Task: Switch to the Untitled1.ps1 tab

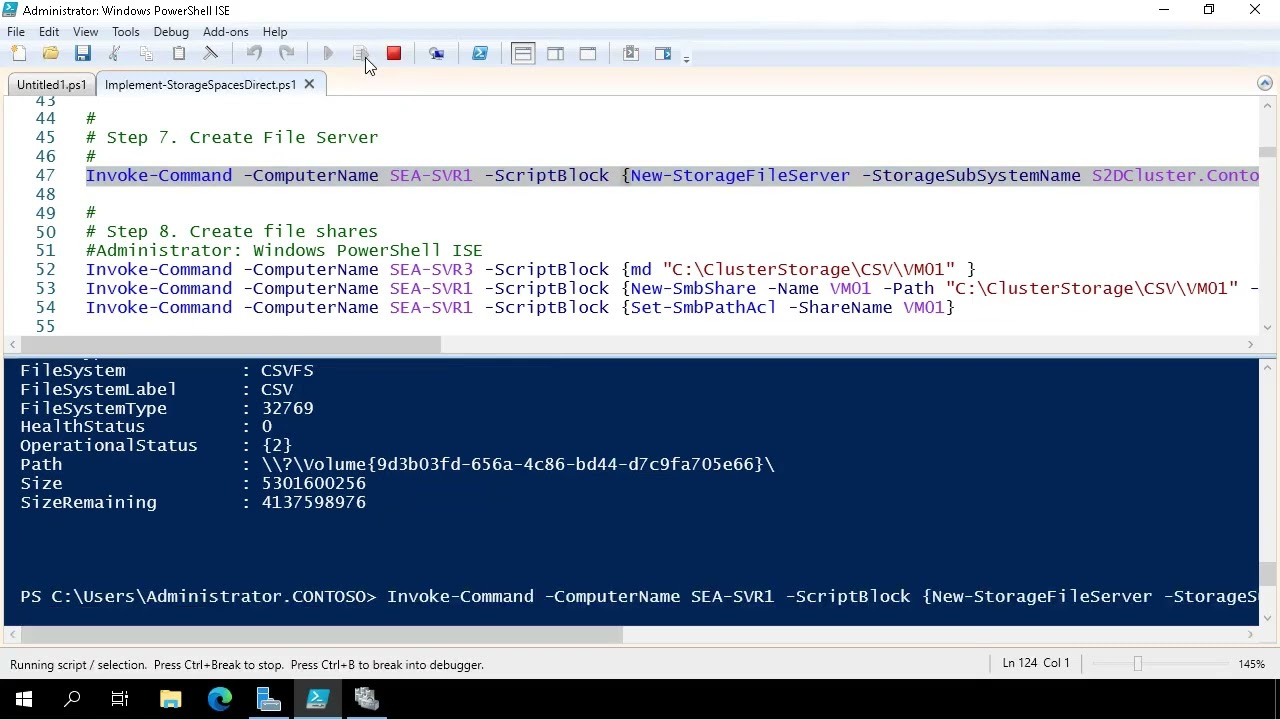Action: pyautogui.click(x=52, y=85)
